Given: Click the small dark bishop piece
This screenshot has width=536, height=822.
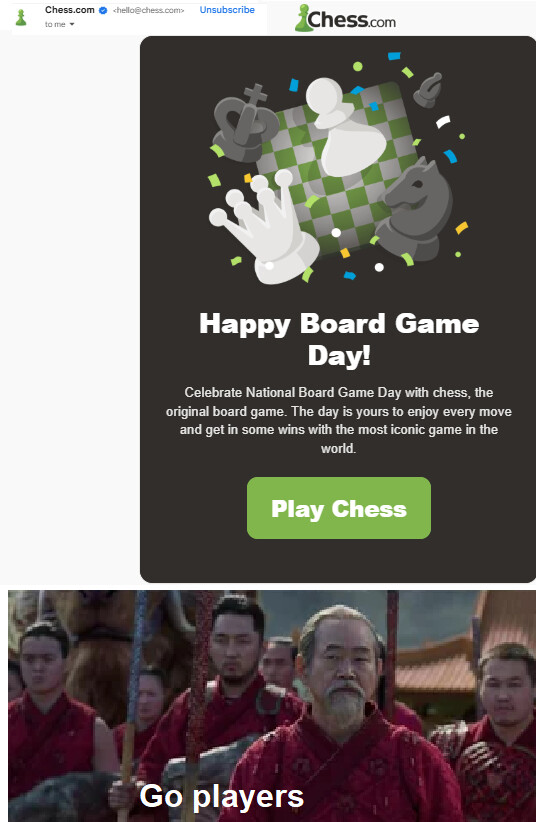Looking at the screenshot, I should 427,90.
